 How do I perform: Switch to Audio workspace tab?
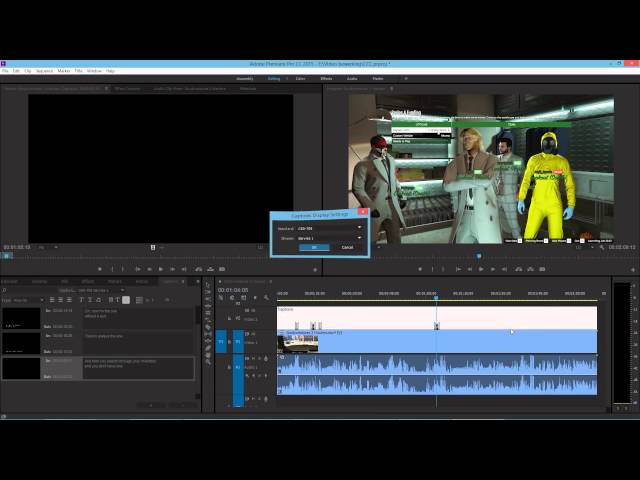352,78
